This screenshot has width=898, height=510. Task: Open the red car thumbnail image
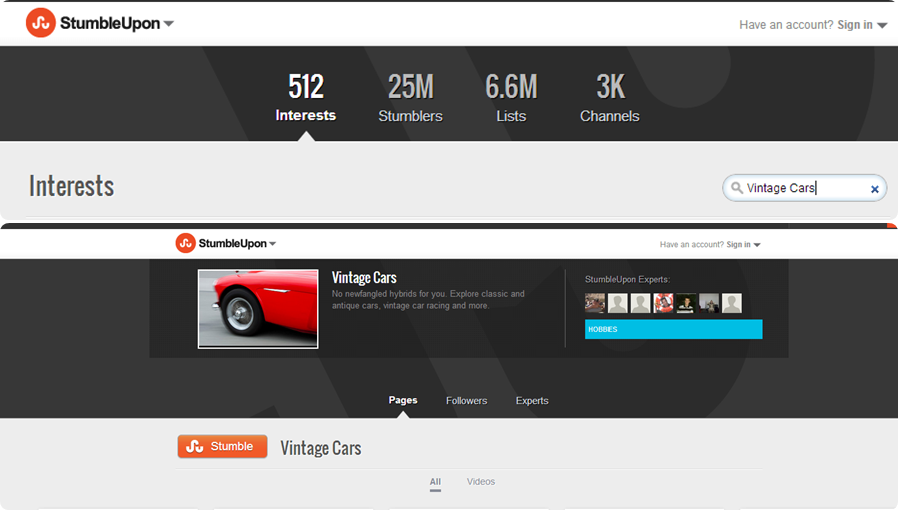(x=258, y=309)
